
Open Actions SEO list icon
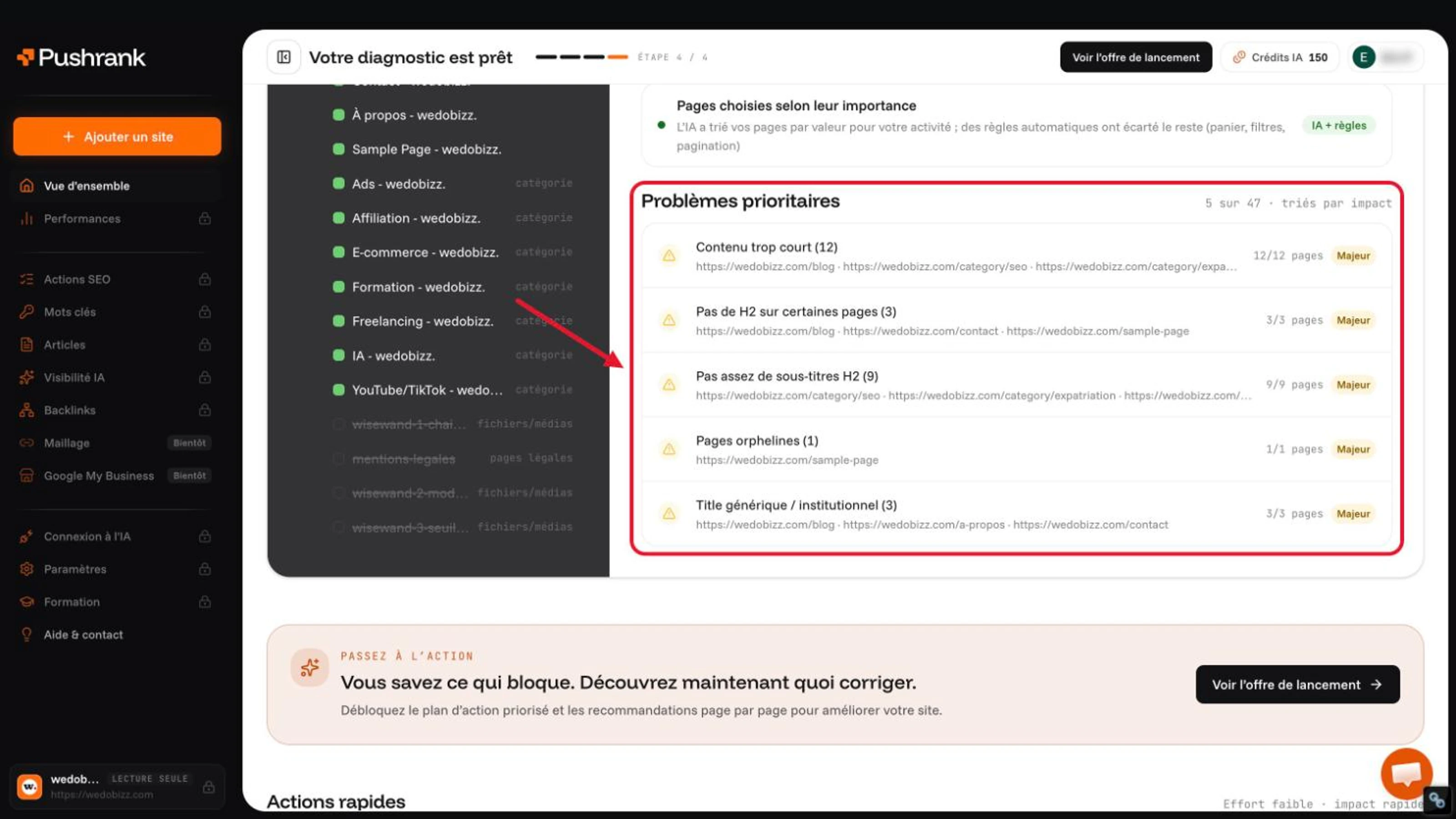click(x=26, y=279)
